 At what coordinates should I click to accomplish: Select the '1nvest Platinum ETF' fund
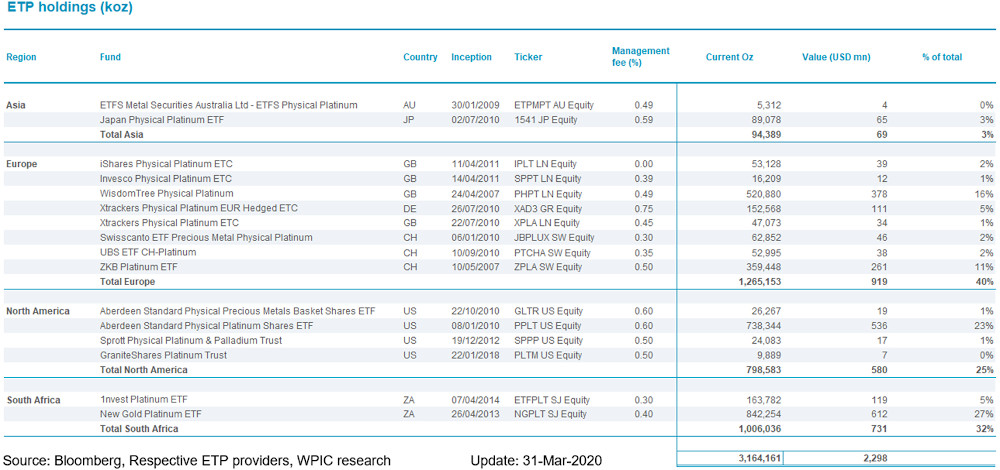point(143,400)
